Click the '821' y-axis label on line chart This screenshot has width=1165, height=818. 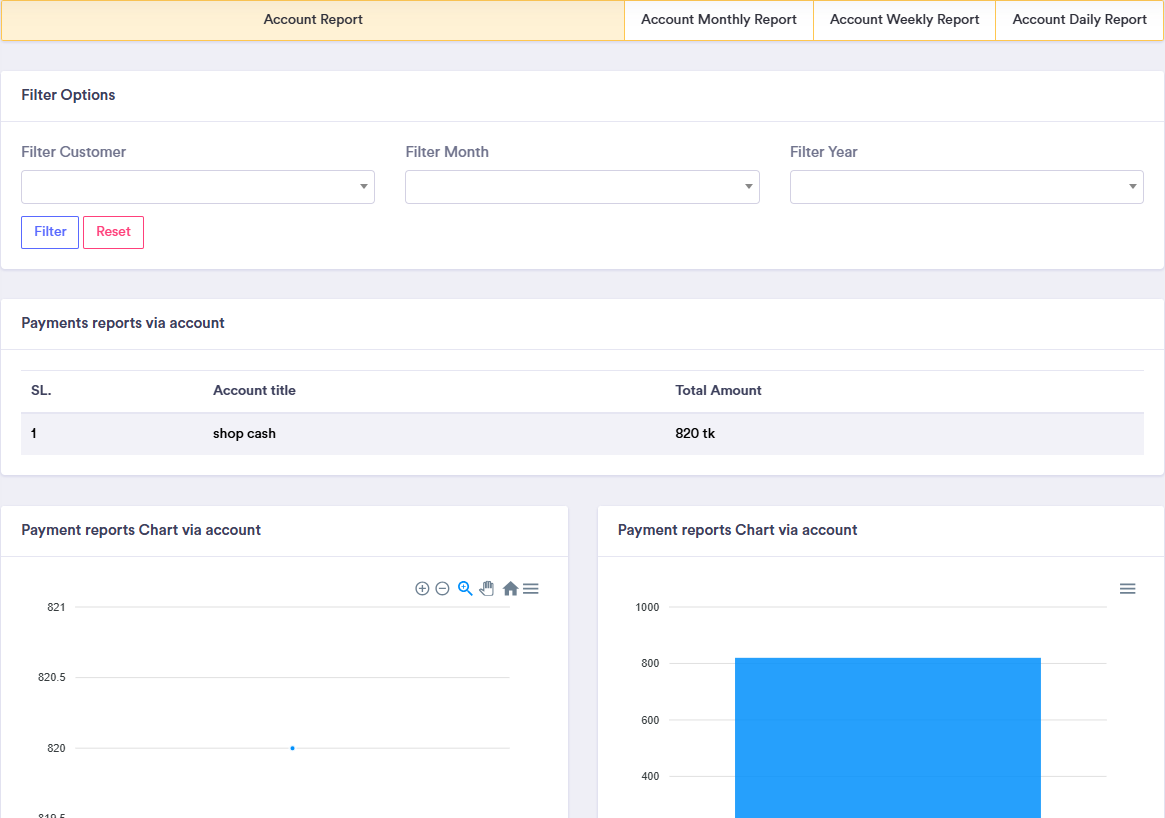click(56, 607)
